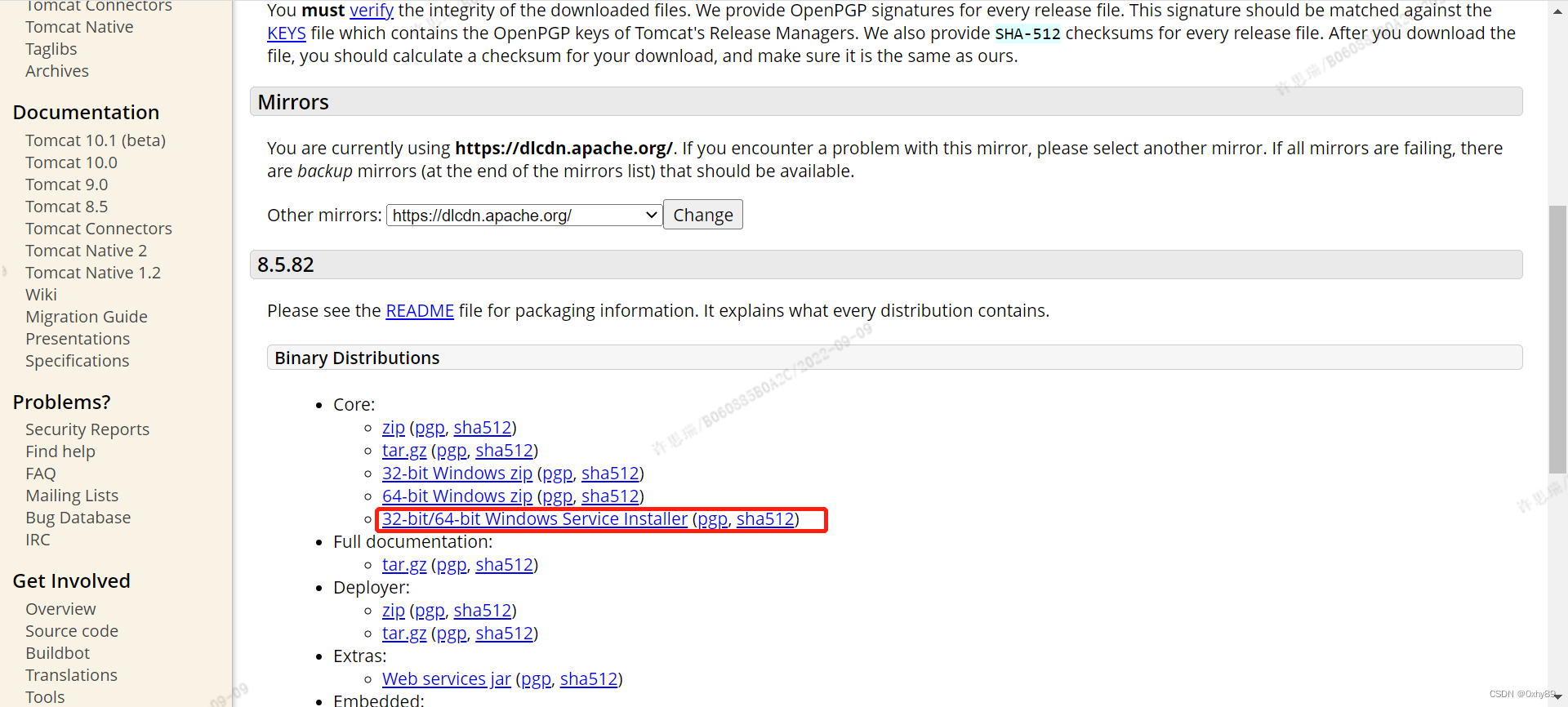Image resolution: width=1568 pixels, height=707 pixels.
Task: Open sha512 link for Full documentation tar.gz
Action: (x=505, y=565)
